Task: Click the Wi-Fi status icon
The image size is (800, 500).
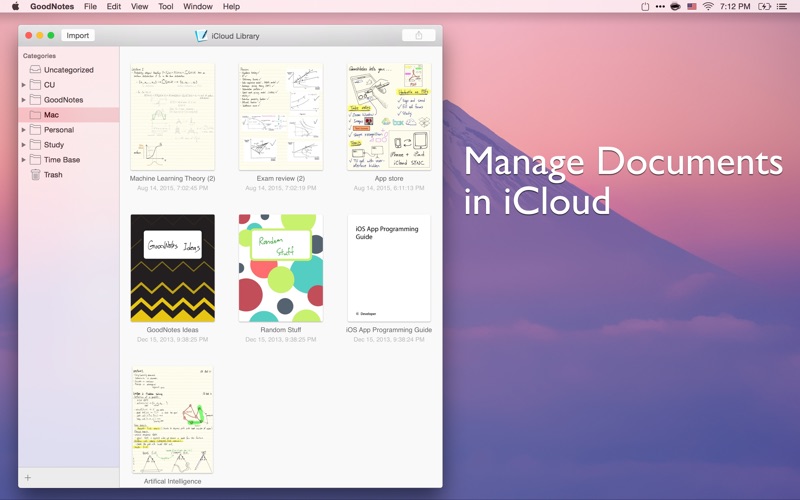Action: pos(707,6)
